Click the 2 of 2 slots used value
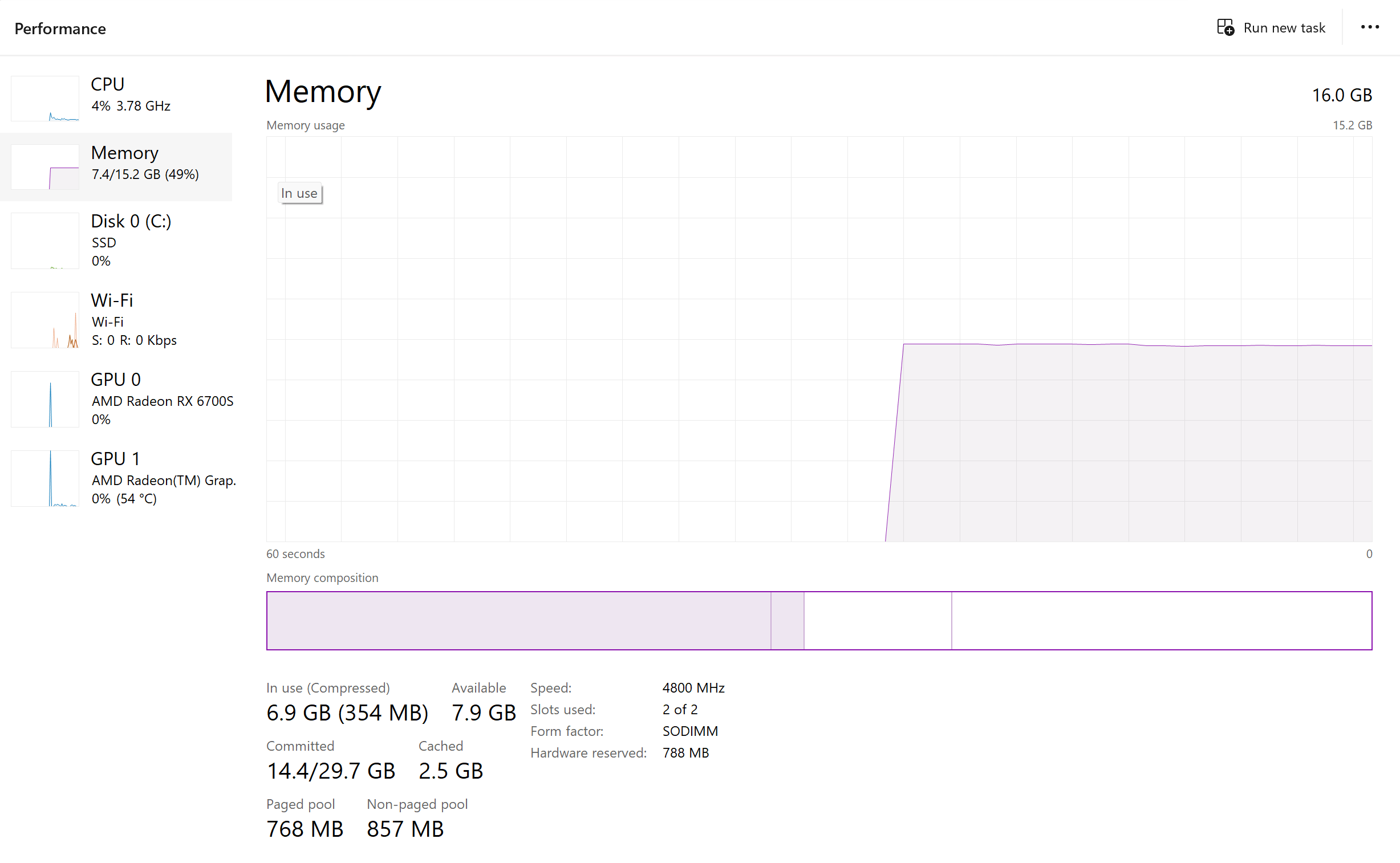The image size is (1400, 863). point(680,710)
